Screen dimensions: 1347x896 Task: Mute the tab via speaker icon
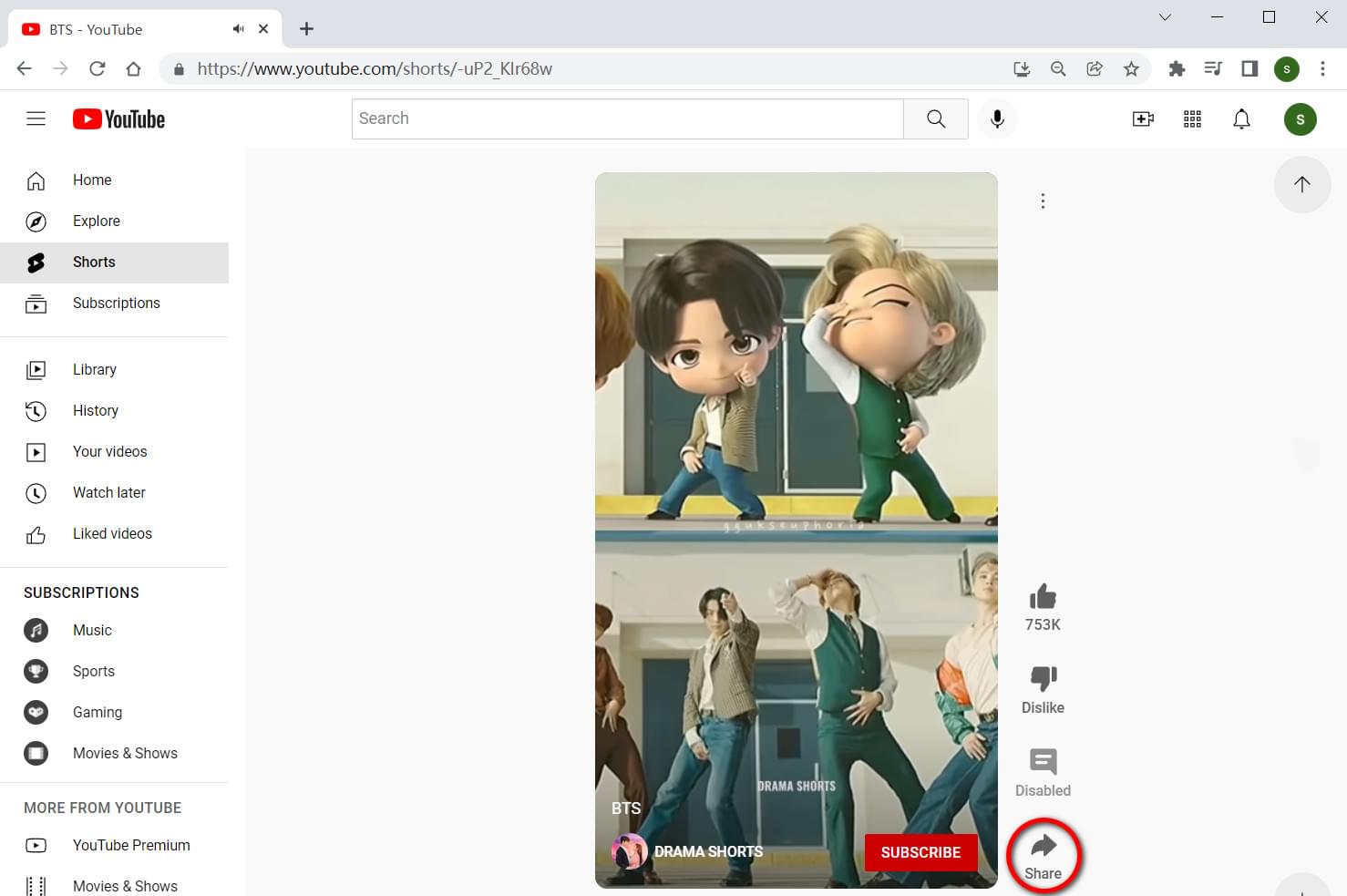[x=238, y=29]
